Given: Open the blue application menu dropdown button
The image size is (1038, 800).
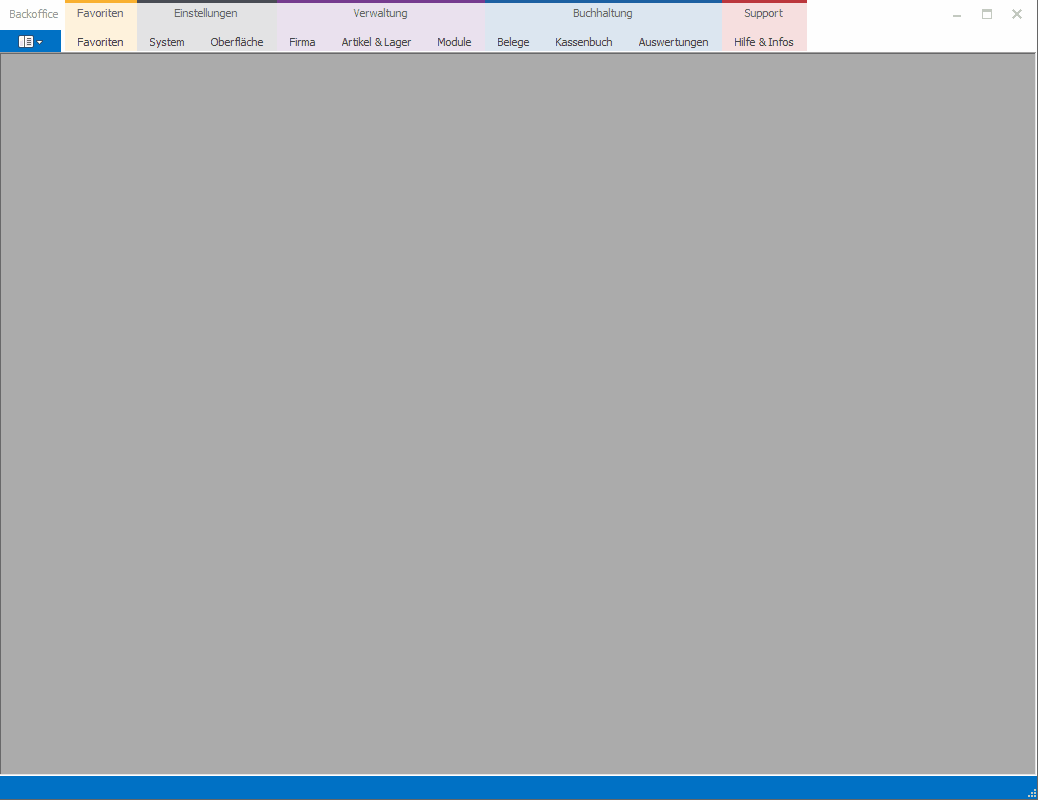Looking at the screenshot, I should [x=30, y=41].
